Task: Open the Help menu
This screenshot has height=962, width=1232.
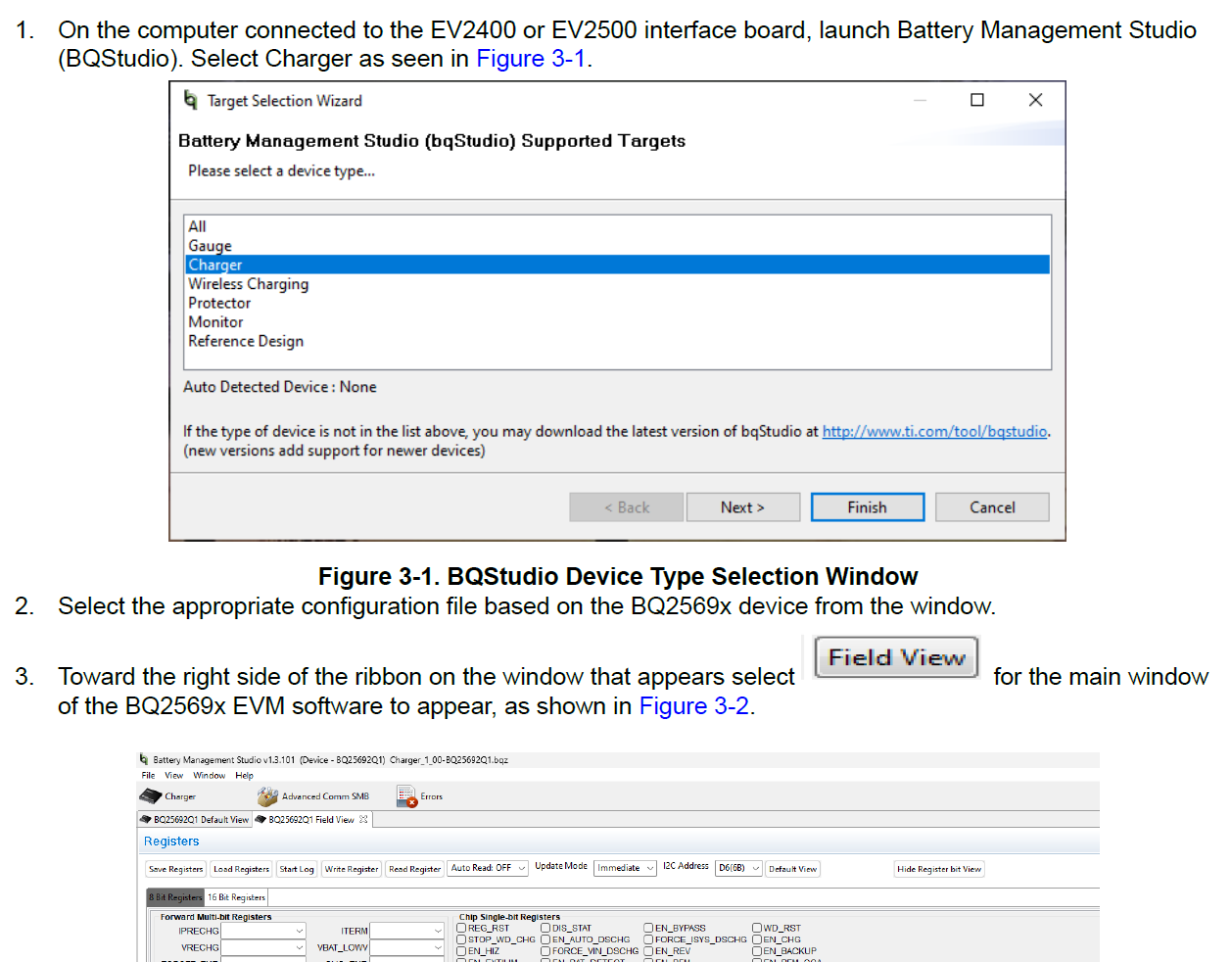Action: click(244, 775)
